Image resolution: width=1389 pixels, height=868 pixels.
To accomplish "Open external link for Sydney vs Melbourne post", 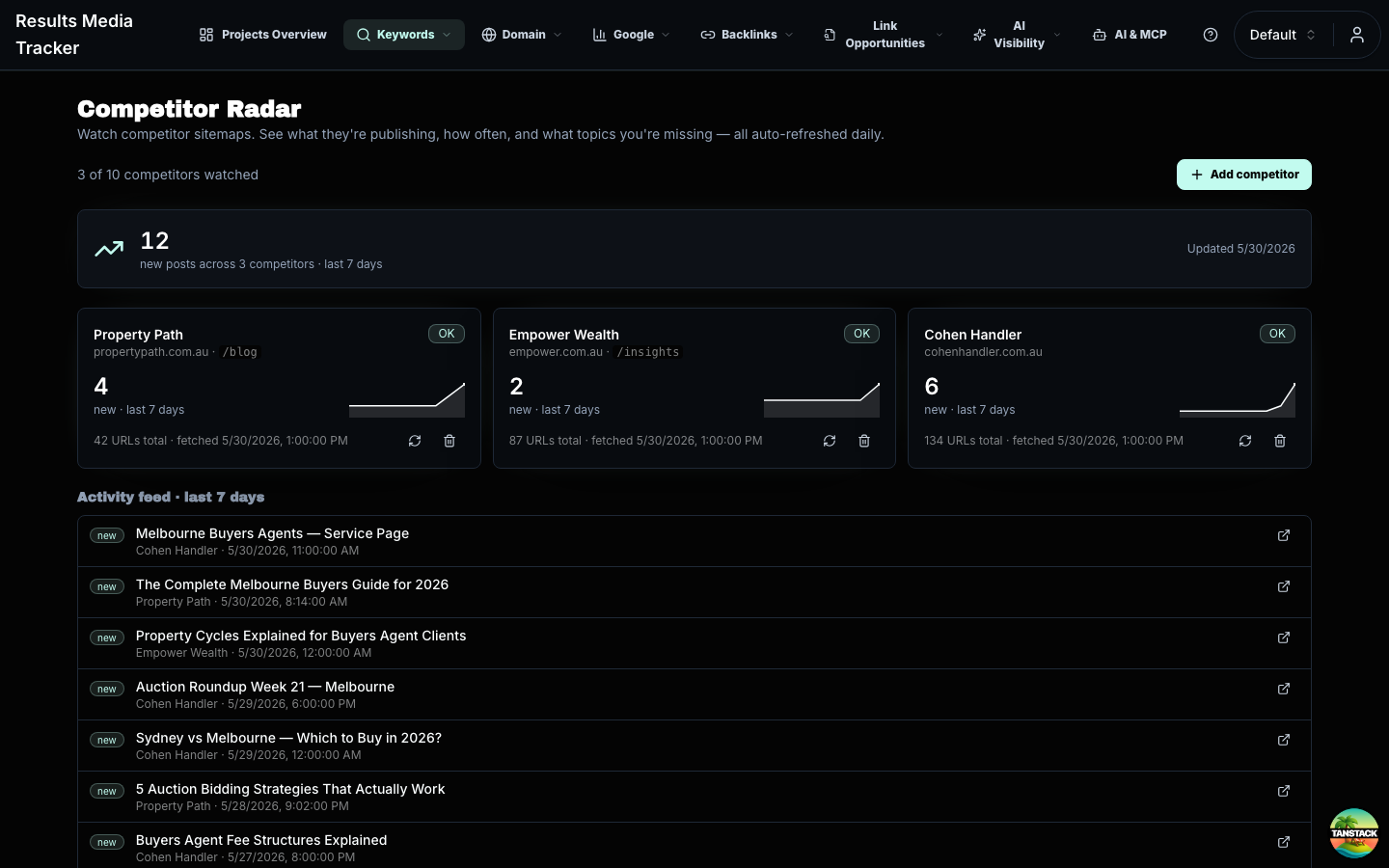I will click(1284, 740).
